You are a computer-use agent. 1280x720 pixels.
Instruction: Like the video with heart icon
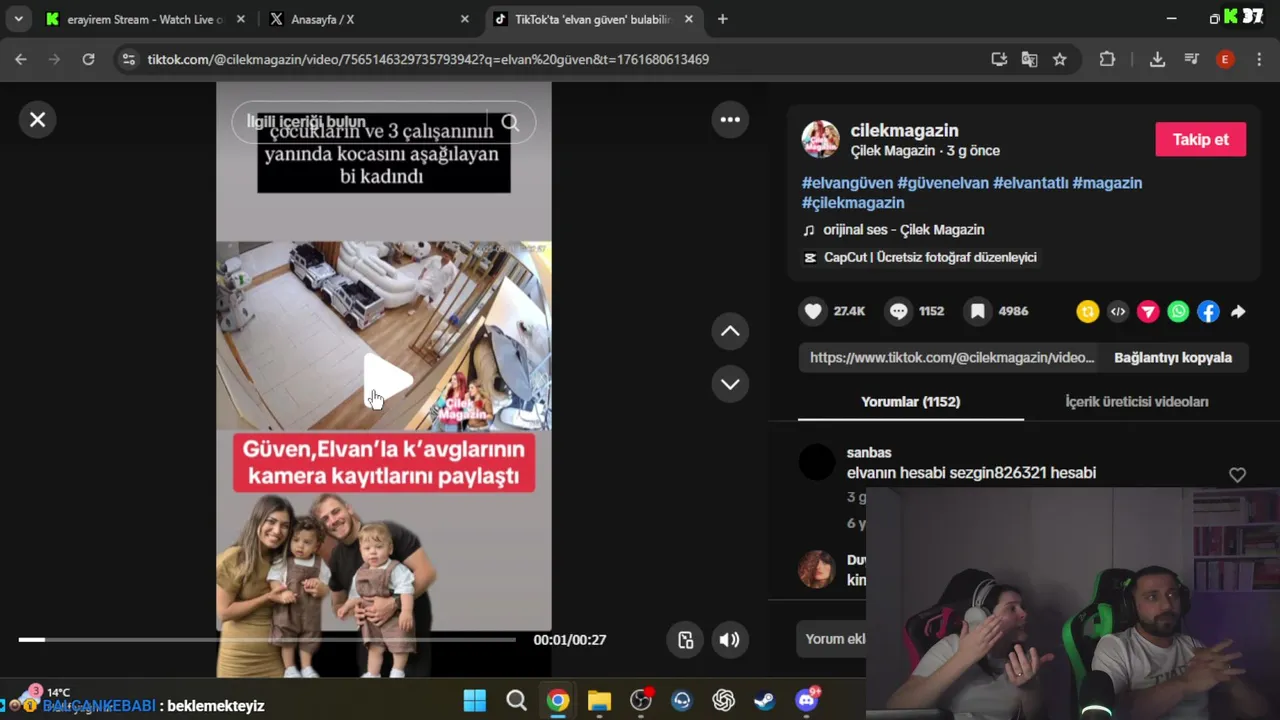(x=813, y=311)
